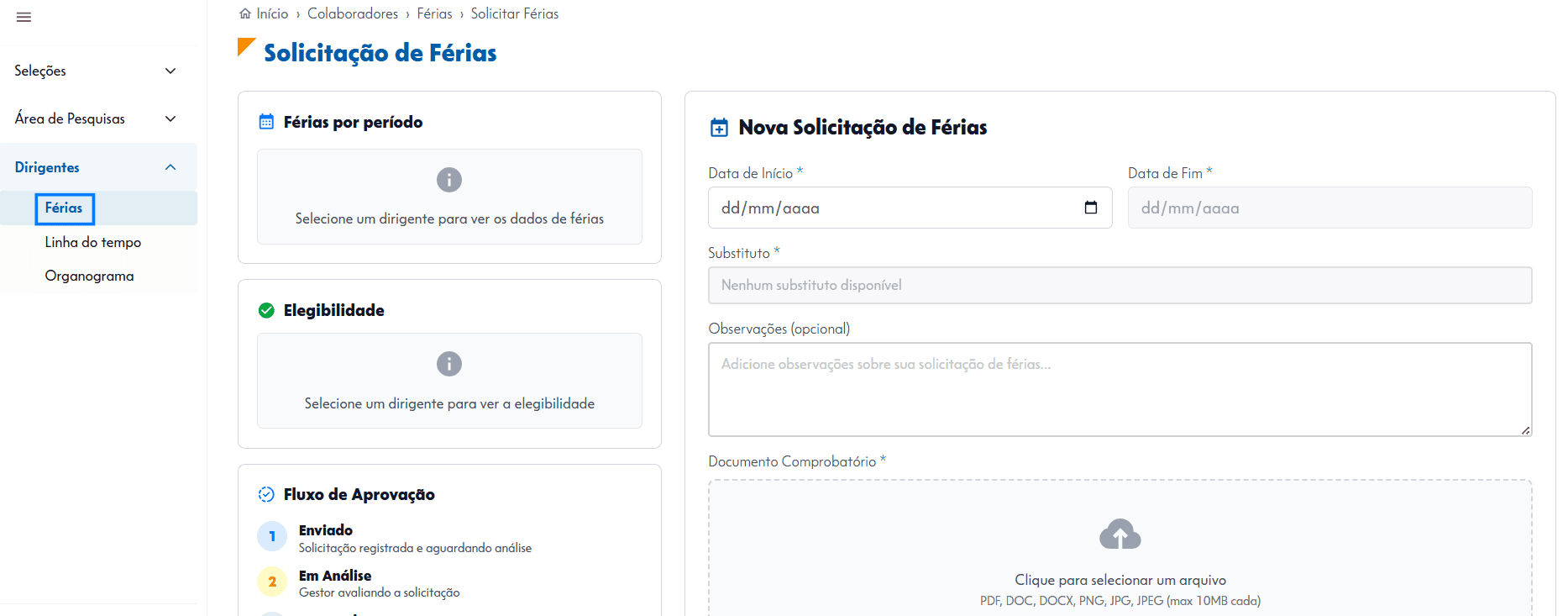Click the home icon in breadcrumb

(245, 13)
